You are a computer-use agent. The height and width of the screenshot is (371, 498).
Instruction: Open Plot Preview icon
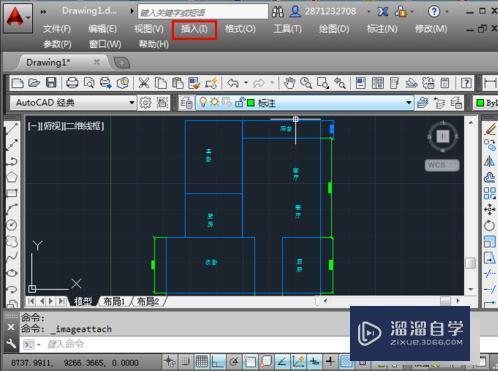89,83
